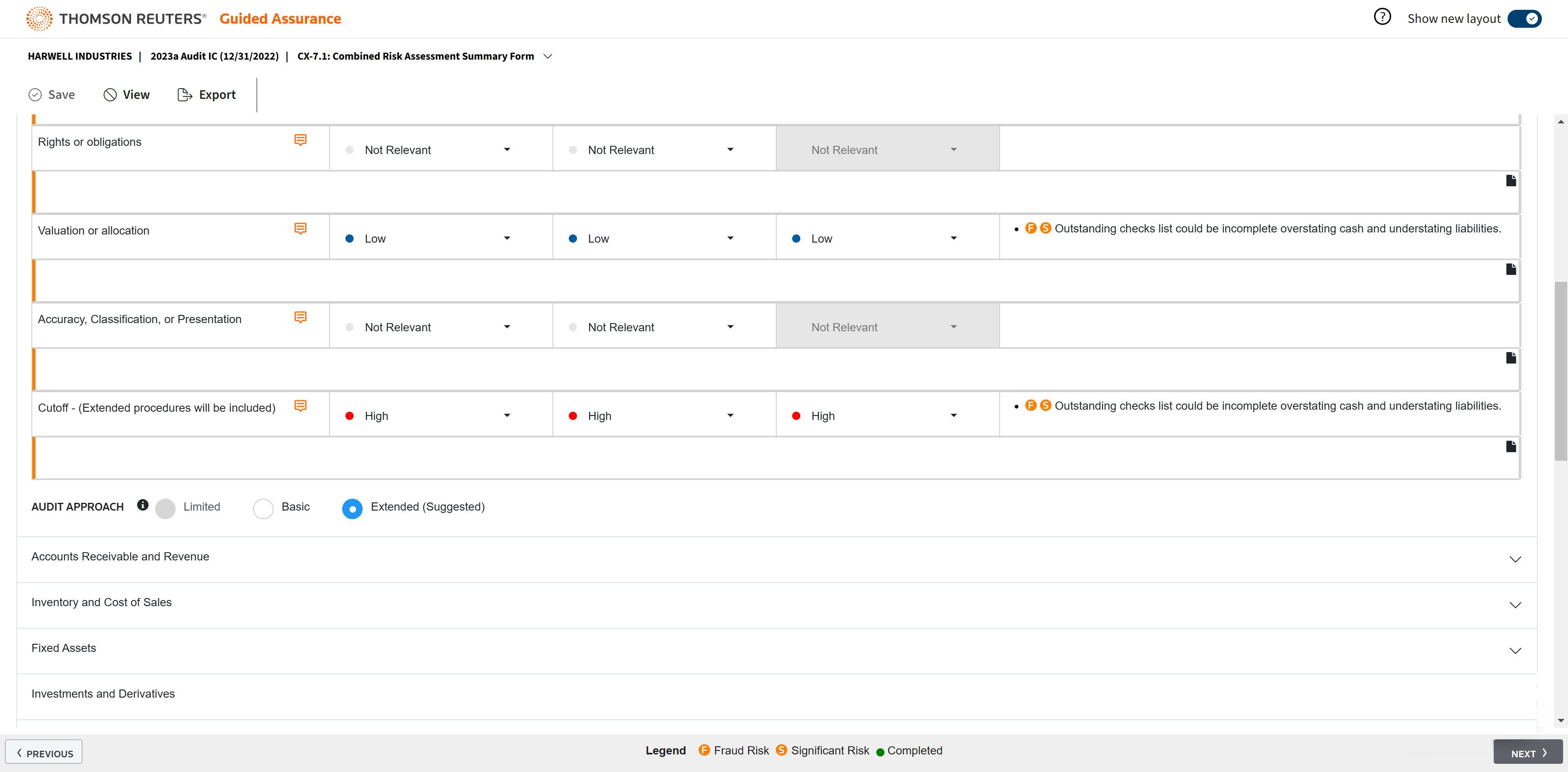The width and height of the screenshot is (1568, 772).
Task: Expand the Fixed Assets section
Action: click(x=1515, y=650)
